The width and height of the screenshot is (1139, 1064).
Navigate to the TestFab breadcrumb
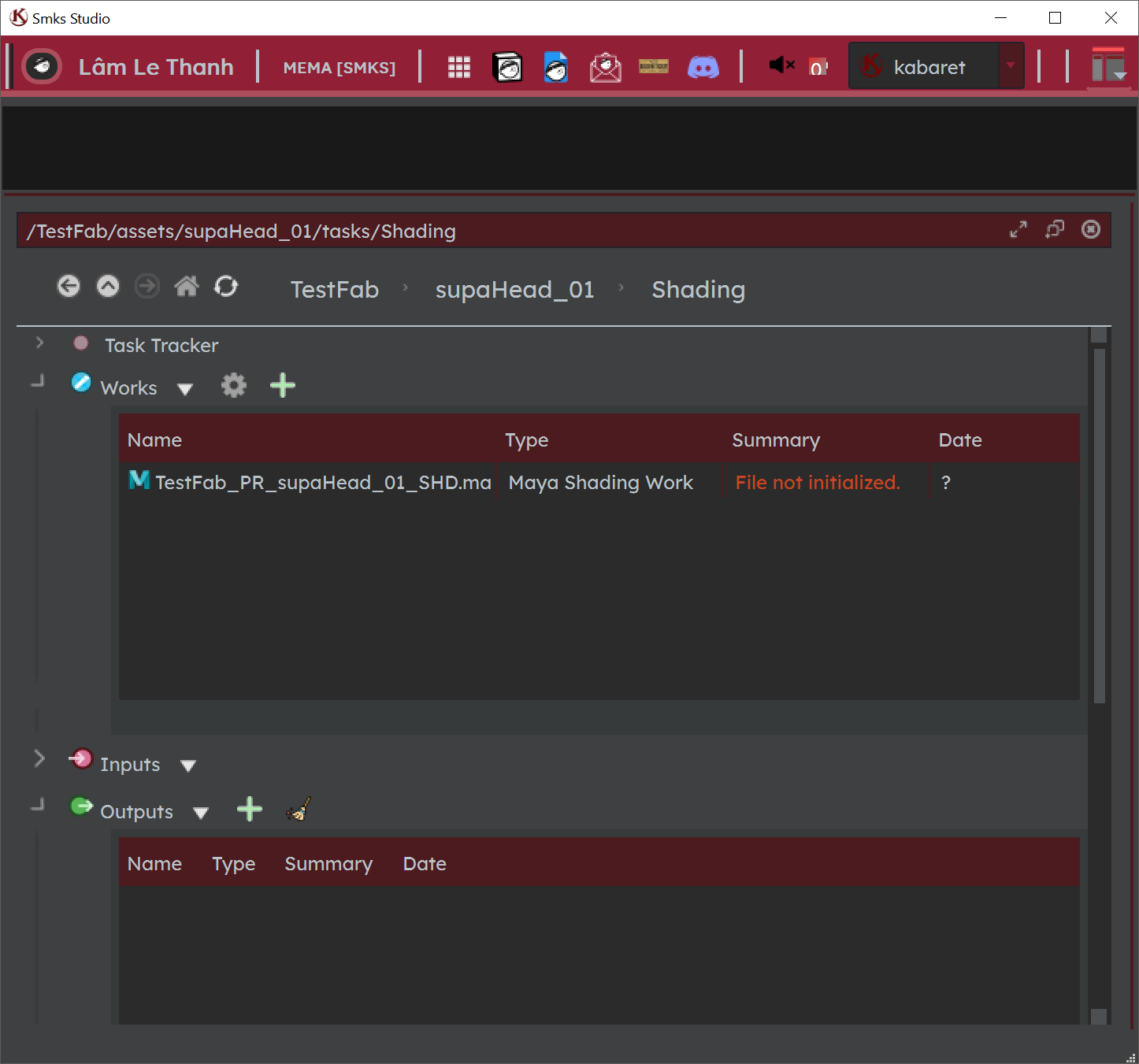[x=335, y=290]
